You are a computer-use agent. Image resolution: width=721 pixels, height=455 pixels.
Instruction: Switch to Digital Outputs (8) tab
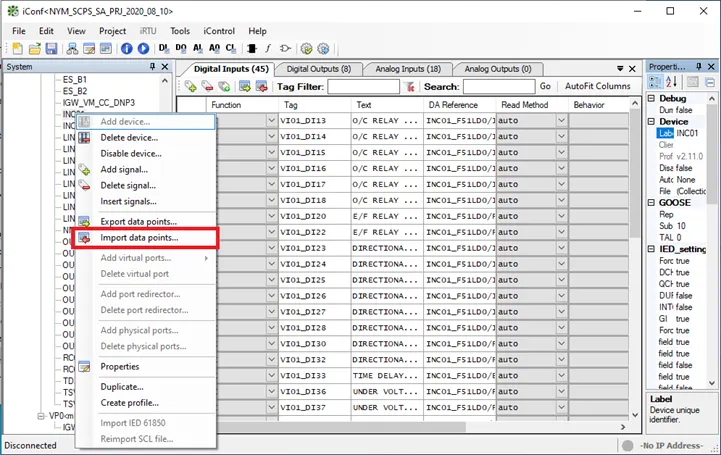coord(319,69)
